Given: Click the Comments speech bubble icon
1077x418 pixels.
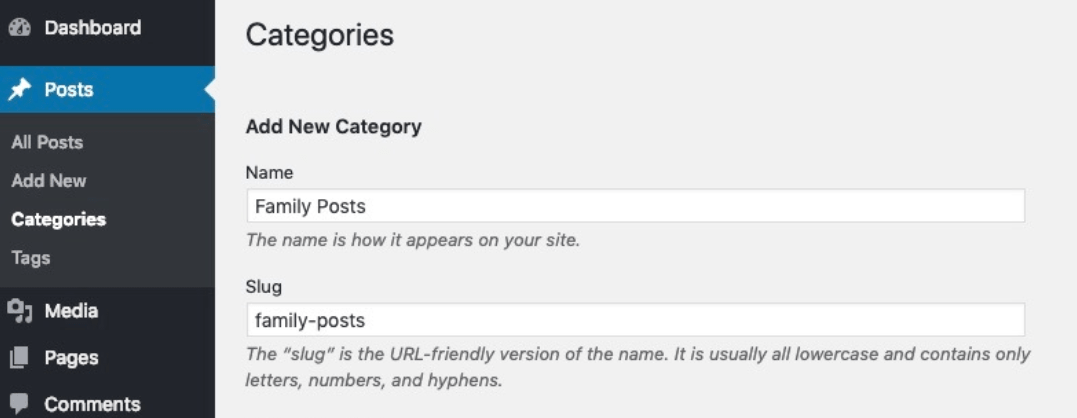Looking at the screenshot, I should 20,404.
